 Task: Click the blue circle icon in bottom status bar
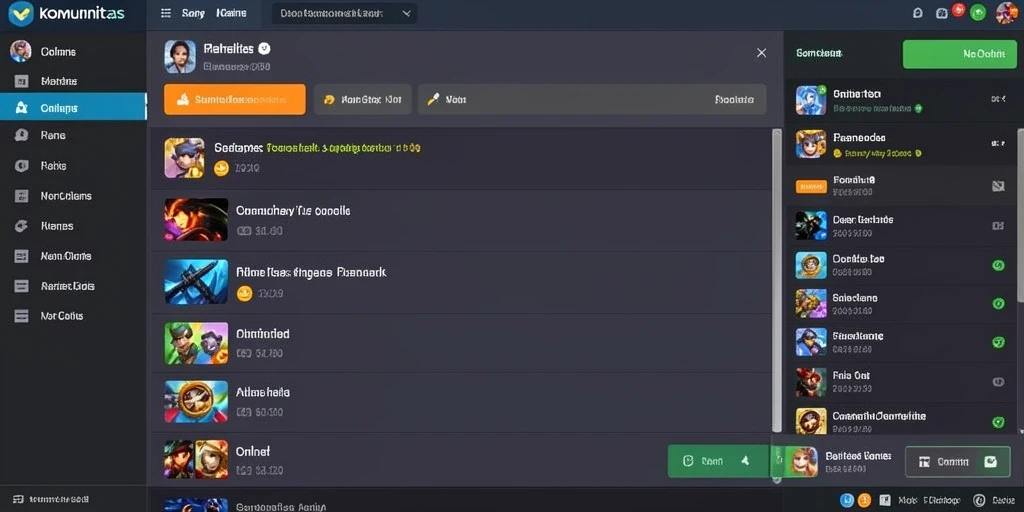(x=847, y=500)
